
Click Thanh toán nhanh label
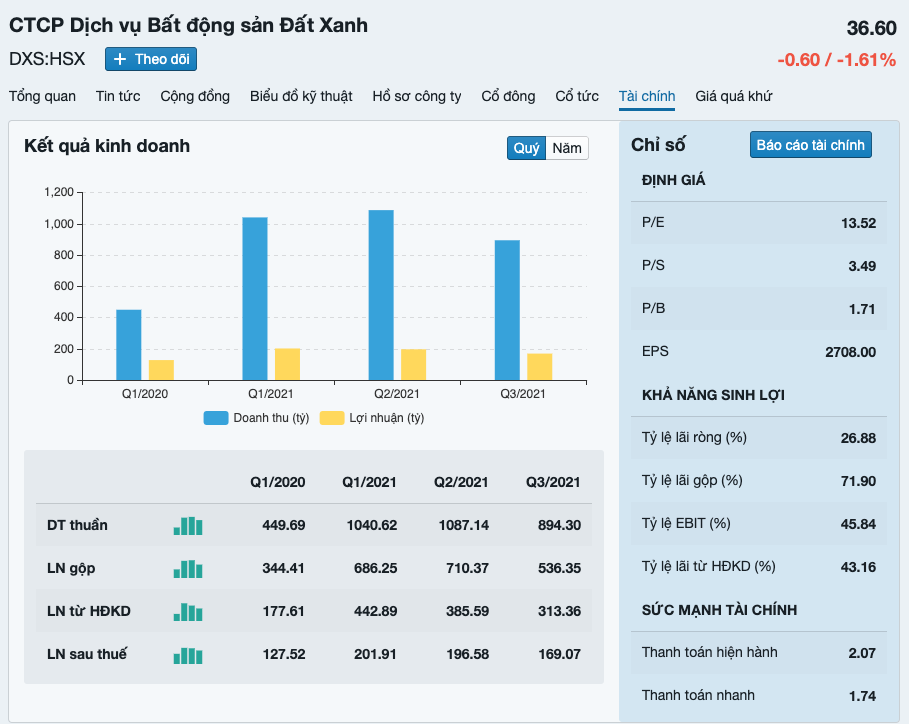tap(698, 696)
